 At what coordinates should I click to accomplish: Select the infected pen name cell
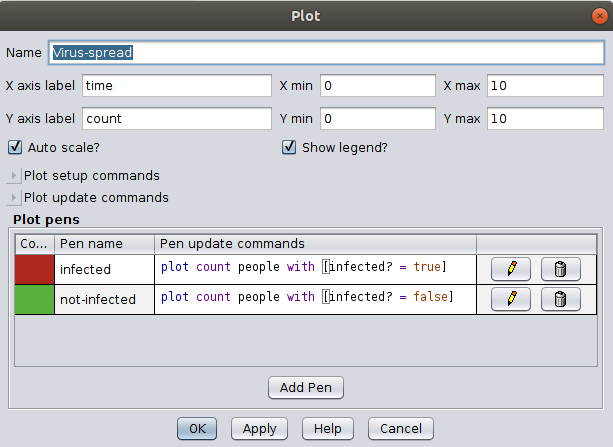point(104,269)
